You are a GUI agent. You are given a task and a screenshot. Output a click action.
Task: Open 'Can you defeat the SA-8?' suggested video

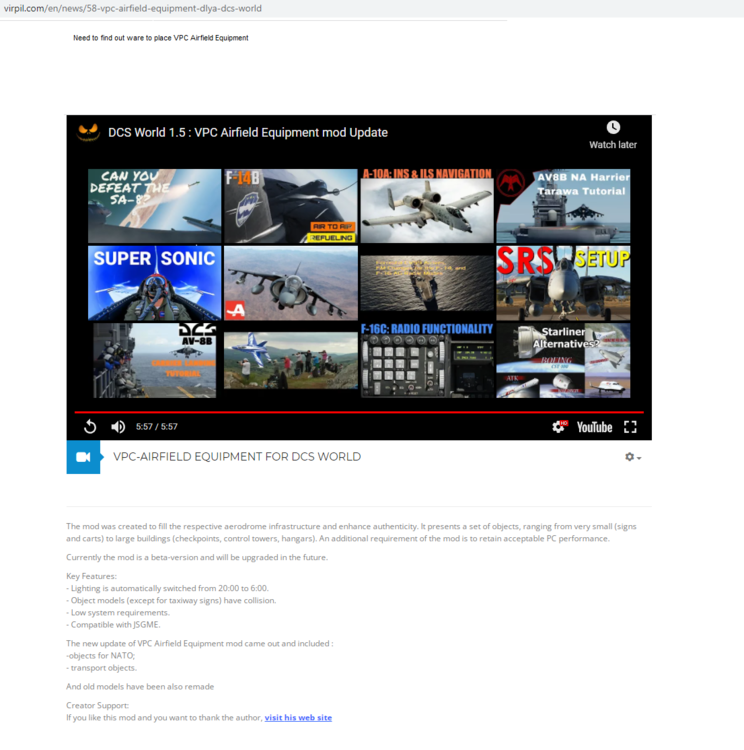155,206
